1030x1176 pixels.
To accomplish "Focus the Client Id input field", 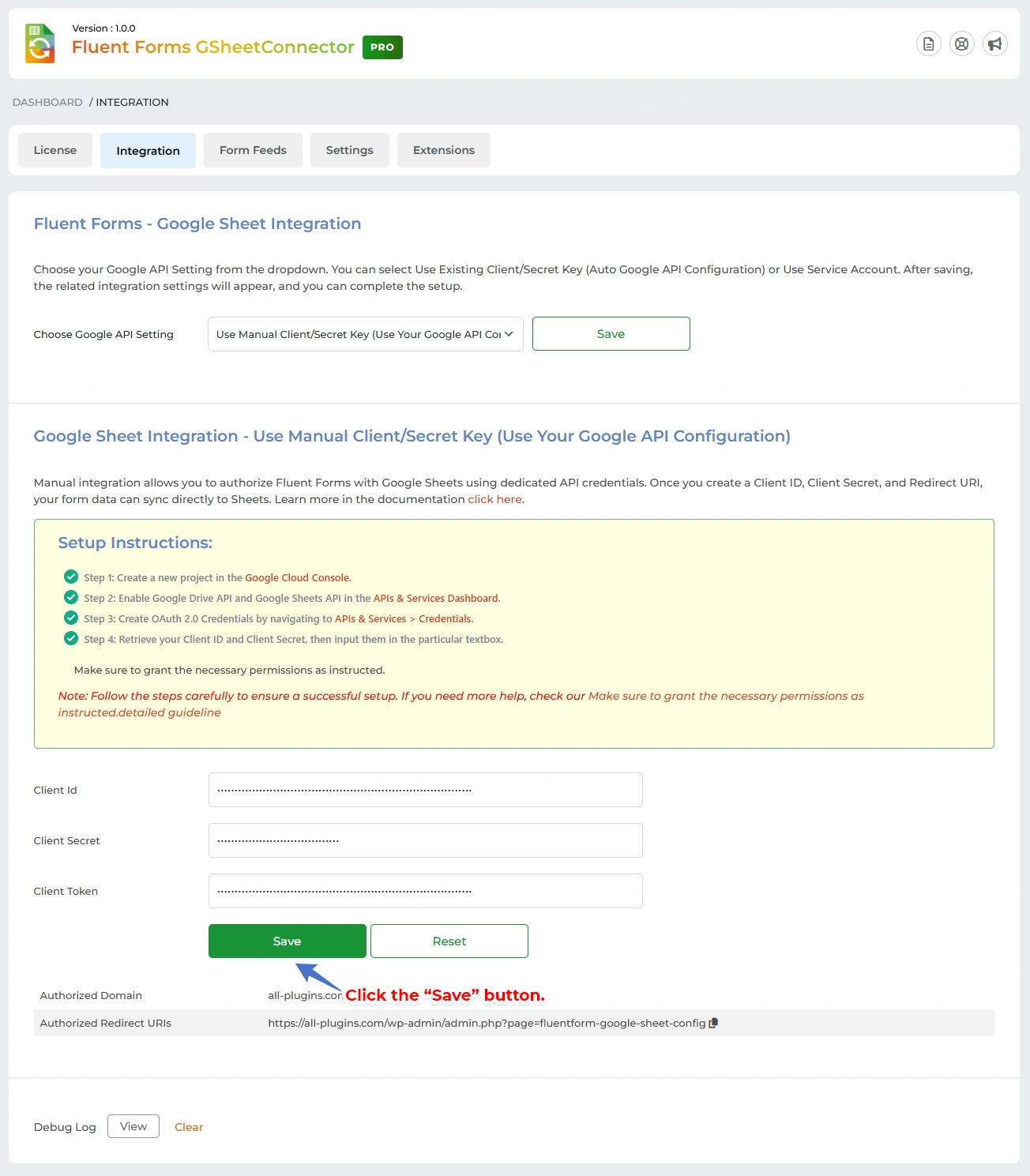I will pyautogui.click(x=426, y=790).
